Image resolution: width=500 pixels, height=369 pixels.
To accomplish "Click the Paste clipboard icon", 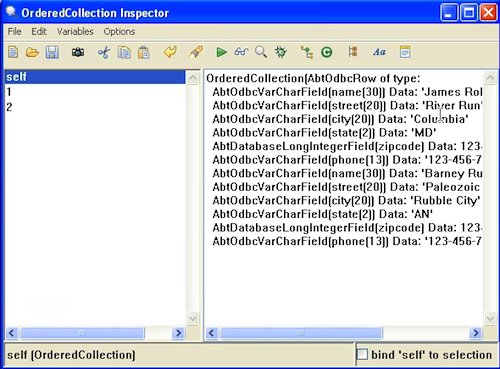I will click(x=144, y=52).
